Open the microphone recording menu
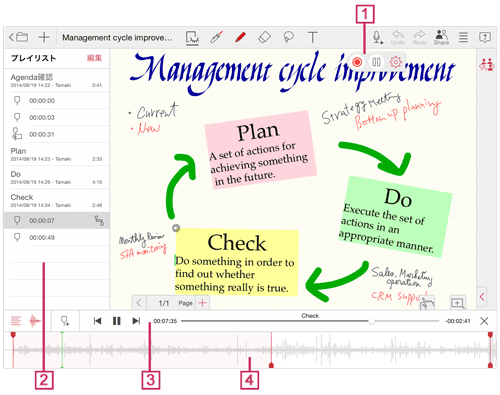500x395 pixels. 377,37
